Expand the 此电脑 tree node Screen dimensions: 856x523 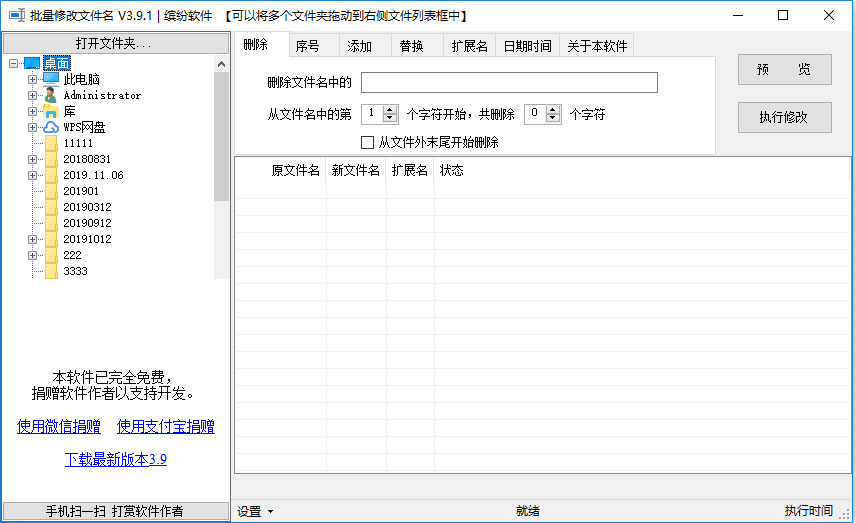[x=32, y=79]
